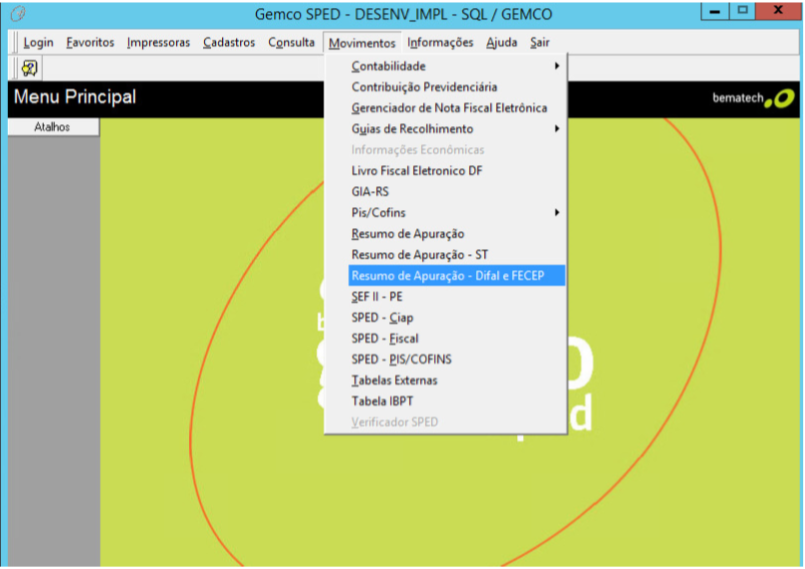Viewport: 805px width, 569px height.
Task: Open the Informações menu
Action: pyautogui.click(x=440, y=43)
